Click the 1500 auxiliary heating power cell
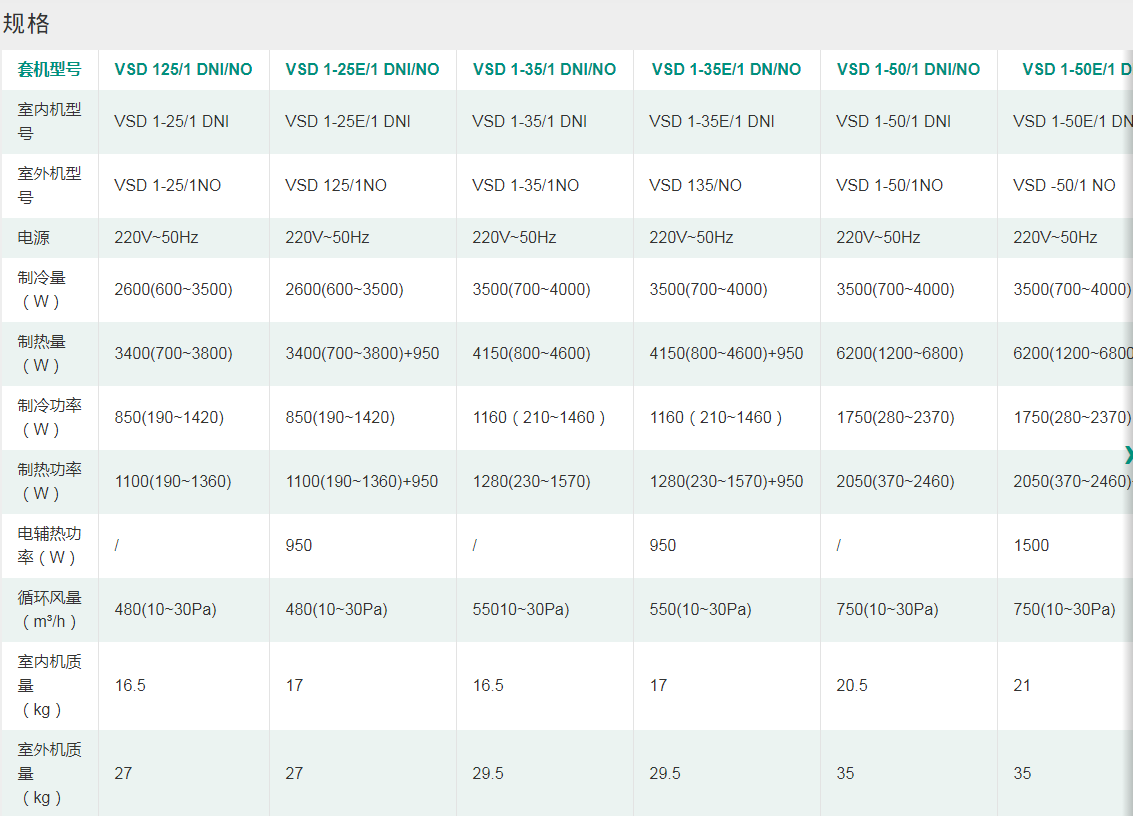Screen dimensions: 1133x816 (x=1031, y=545)
